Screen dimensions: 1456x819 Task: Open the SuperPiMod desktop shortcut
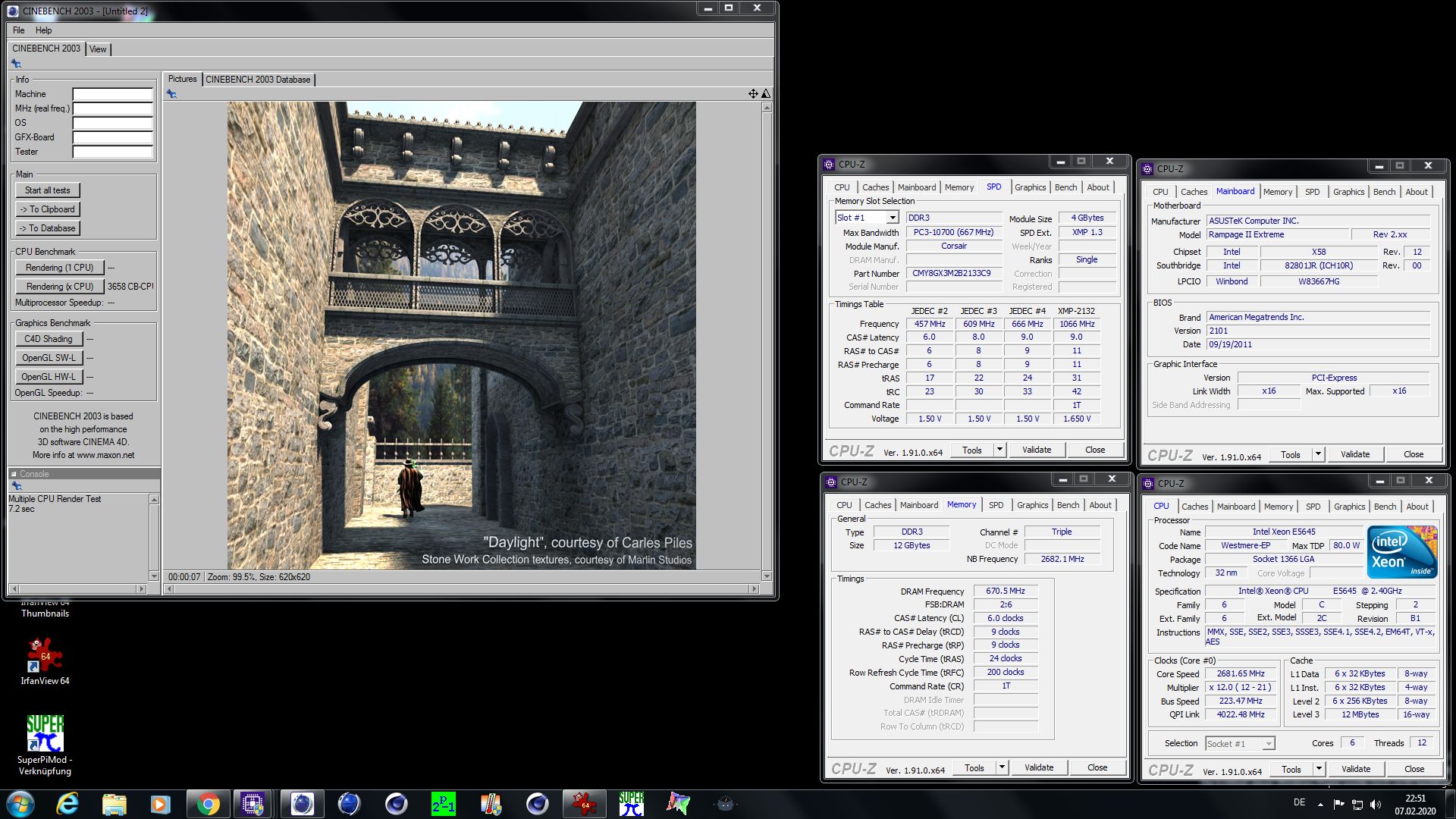click(45, 745)
